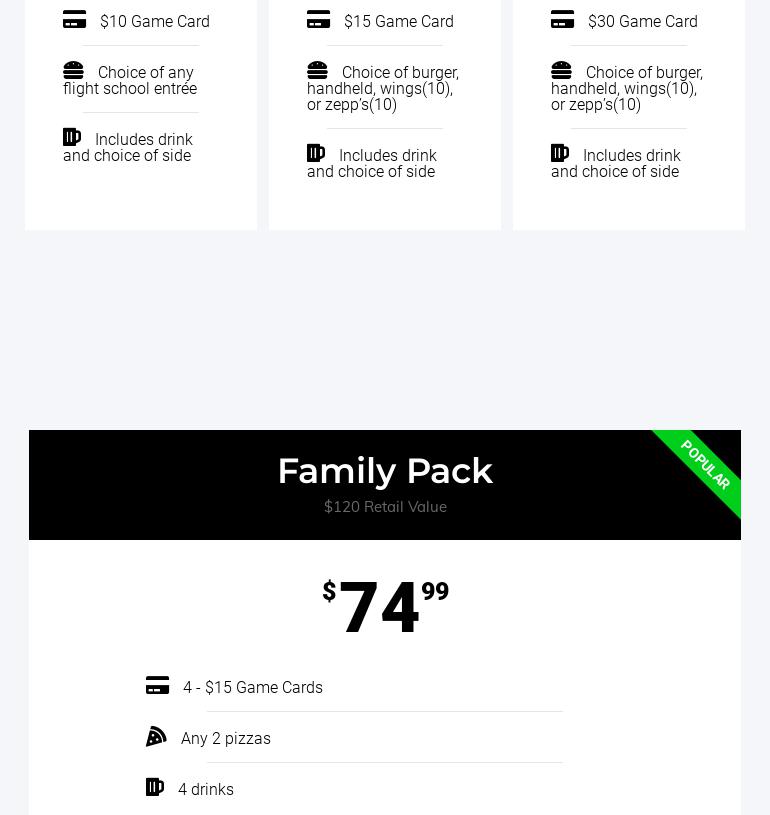Click the card icon beside 4 - $15 Game Cards
The image size is (770, 815).
[157, 686]
